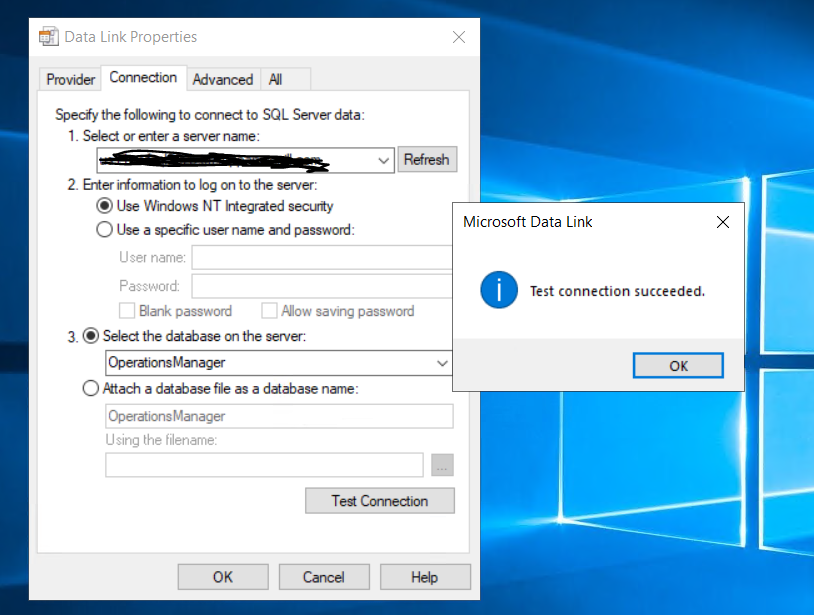Click the OperationsManager database combo box
814x615 pixels.
point(279,363)
